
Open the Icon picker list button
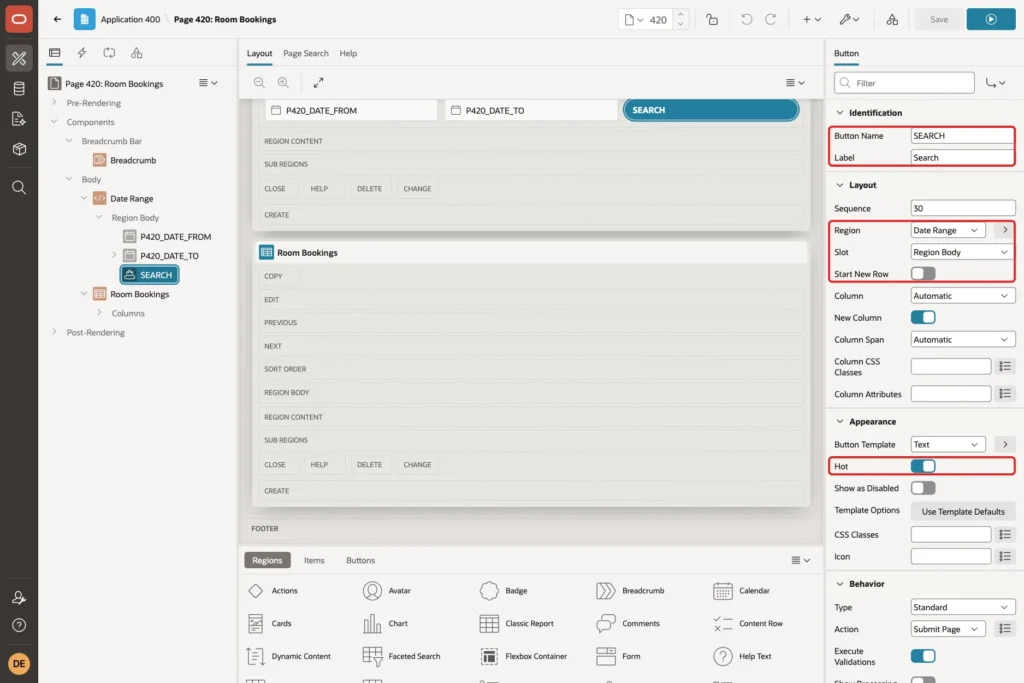click(x=1005, y=556)
